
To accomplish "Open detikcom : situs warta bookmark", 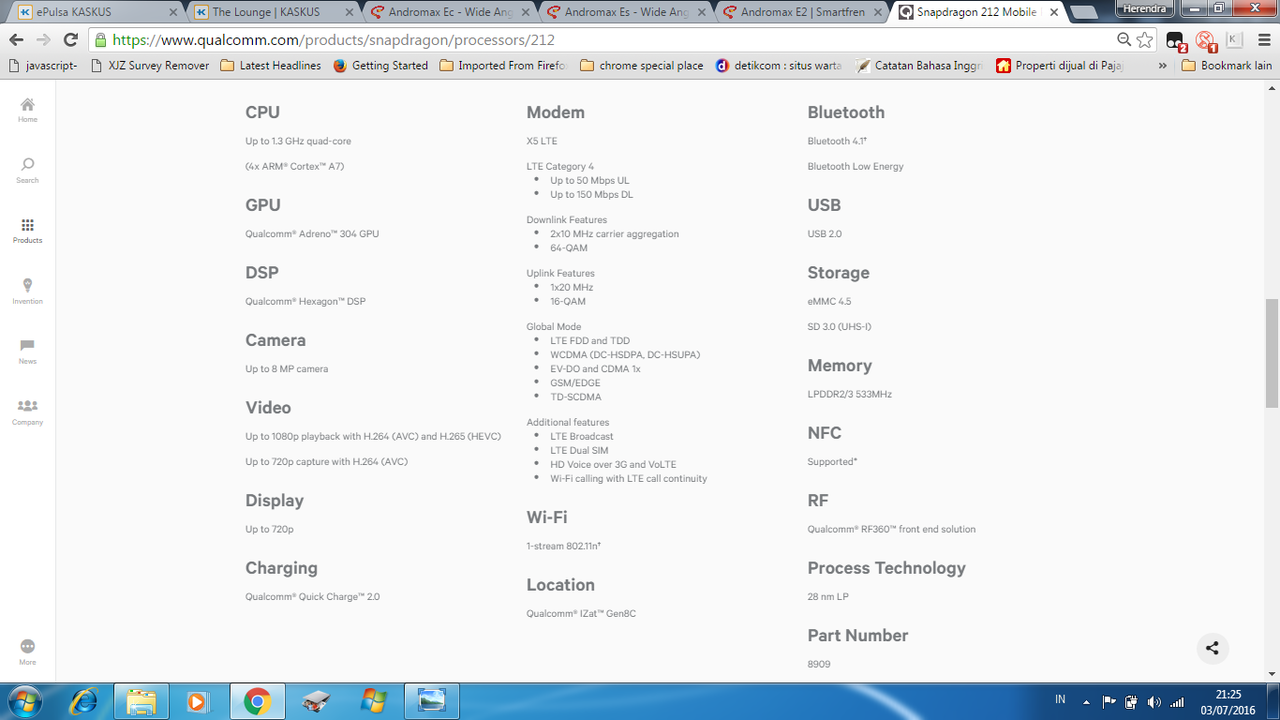I will (x=778, y=66).
